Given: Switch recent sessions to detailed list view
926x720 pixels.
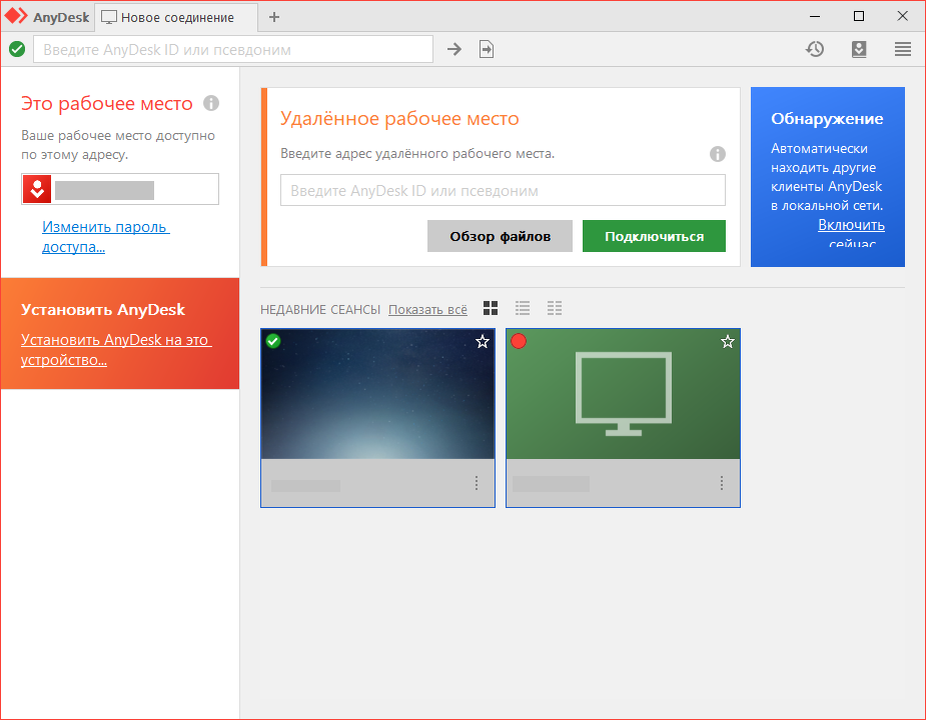Looking at the screenshot, I should pos(554,308).
